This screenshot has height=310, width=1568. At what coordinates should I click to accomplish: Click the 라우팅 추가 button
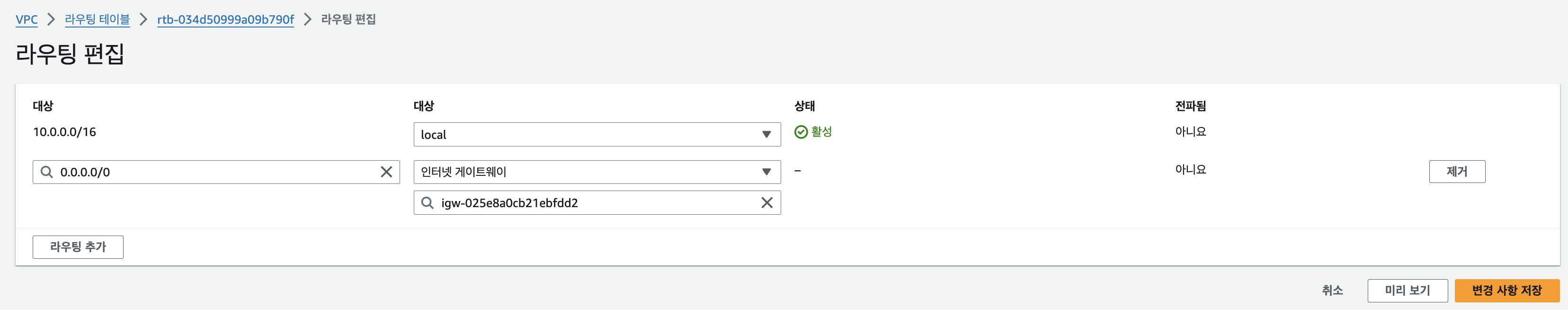78,246
